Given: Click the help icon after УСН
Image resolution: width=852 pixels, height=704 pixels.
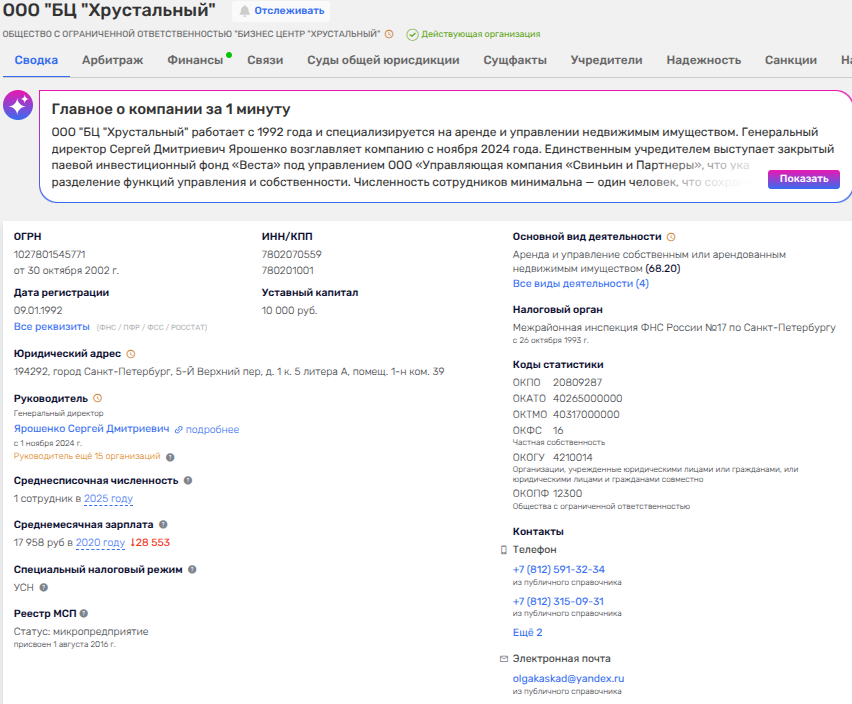Looking at the screenshot, I should (x=43, y=588).
